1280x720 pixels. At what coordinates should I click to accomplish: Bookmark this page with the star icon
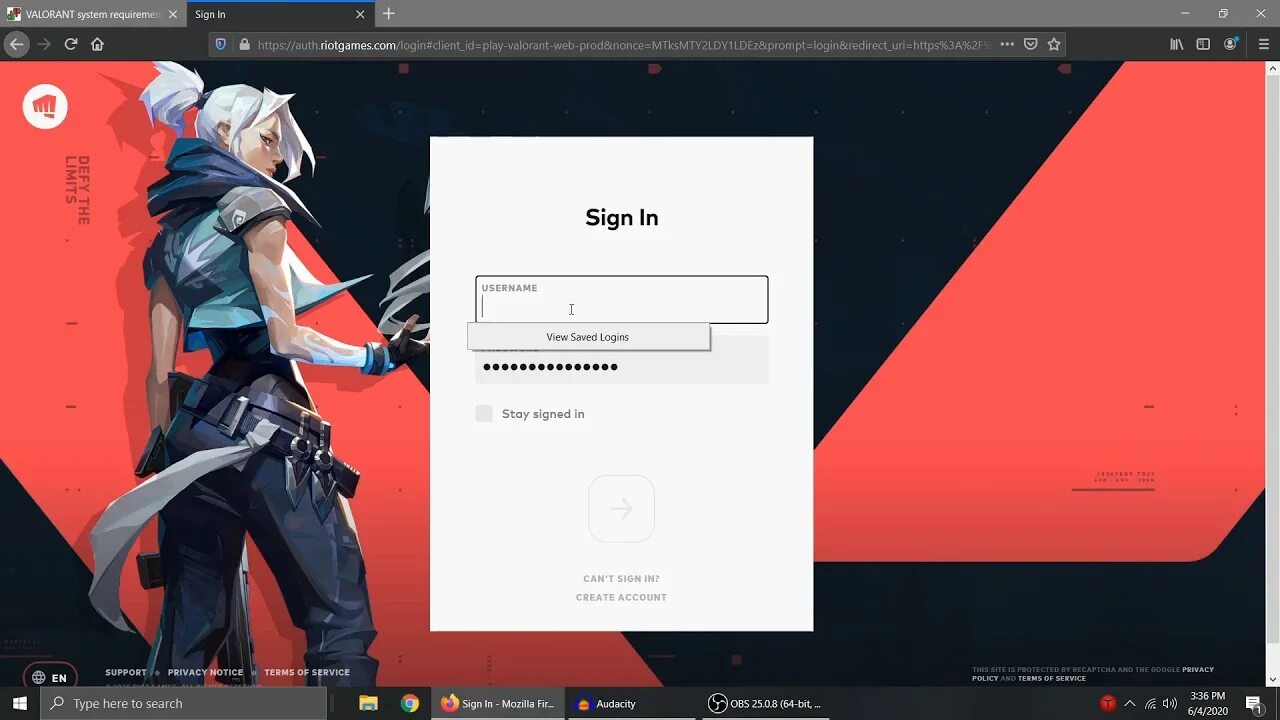click(1053, 44)
